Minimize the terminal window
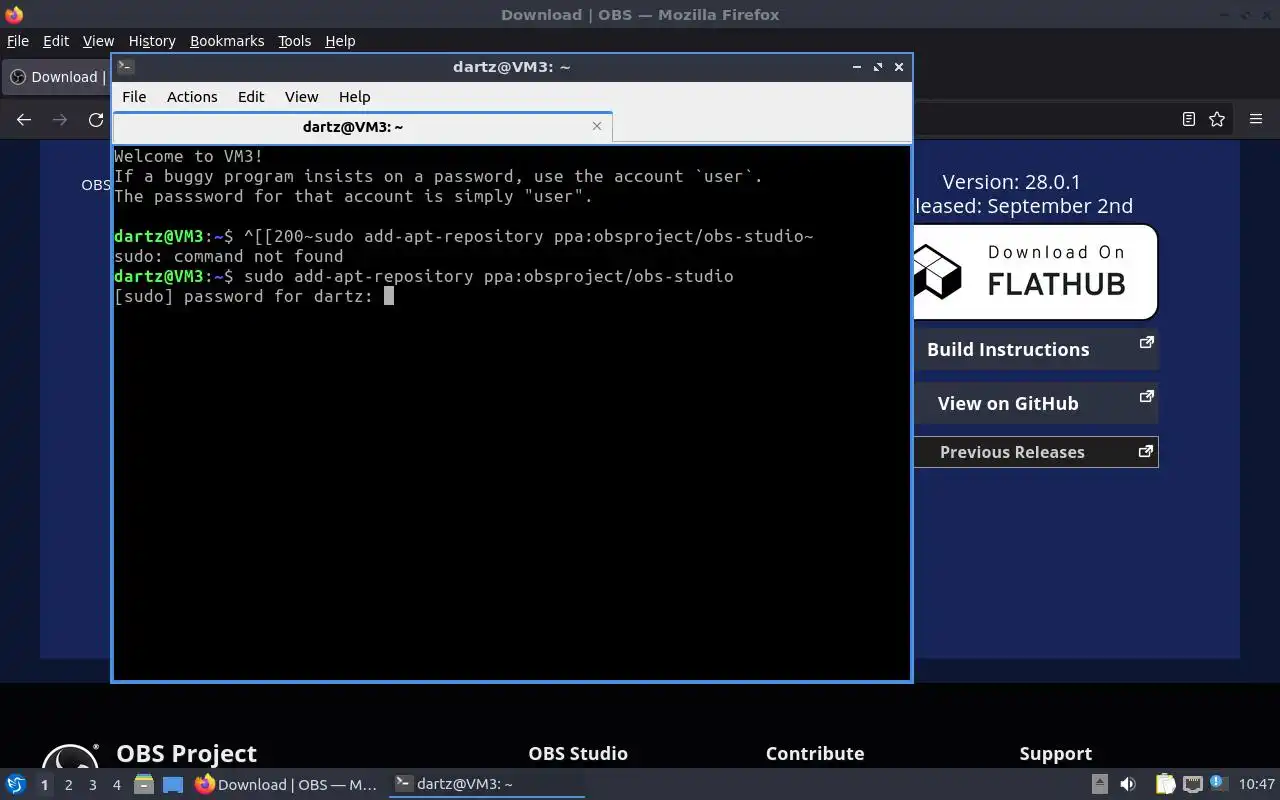Screen dimensions: 1280x800 pyautogui.click(x=857, y=67)
